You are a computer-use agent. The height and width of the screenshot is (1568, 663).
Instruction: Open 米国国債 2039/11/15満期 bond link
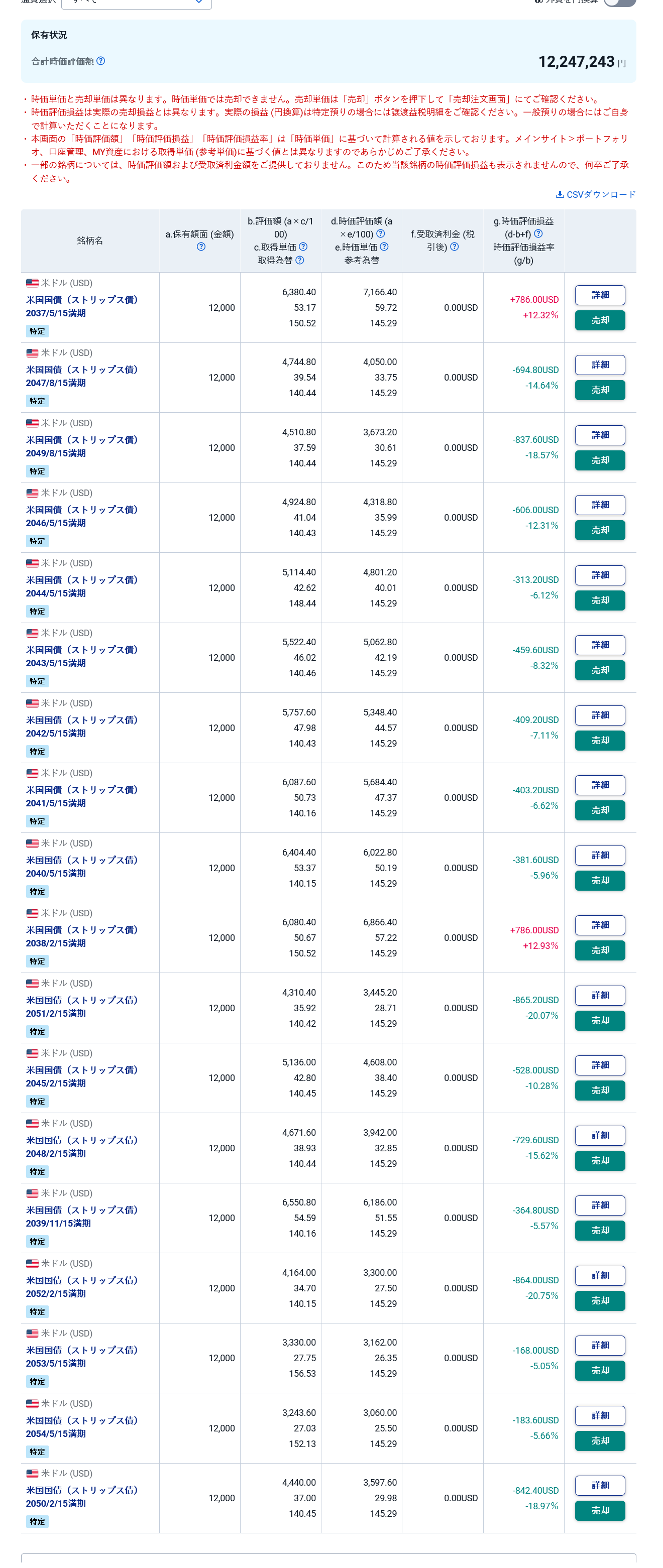coord(81,1217)
